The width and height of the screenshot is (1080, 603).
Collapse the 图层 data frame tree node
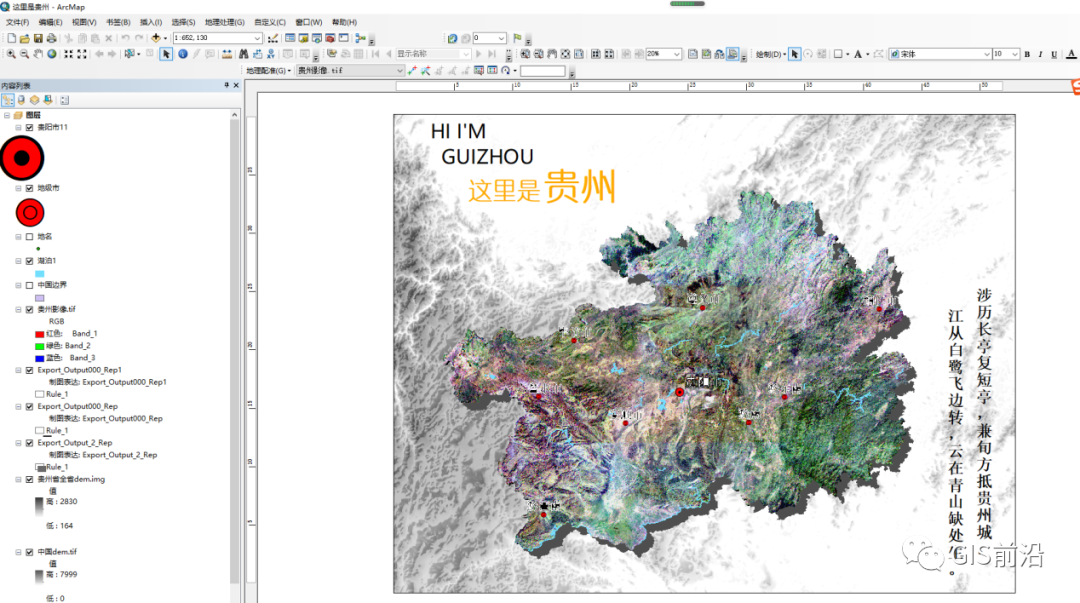(x=7, y=115)
